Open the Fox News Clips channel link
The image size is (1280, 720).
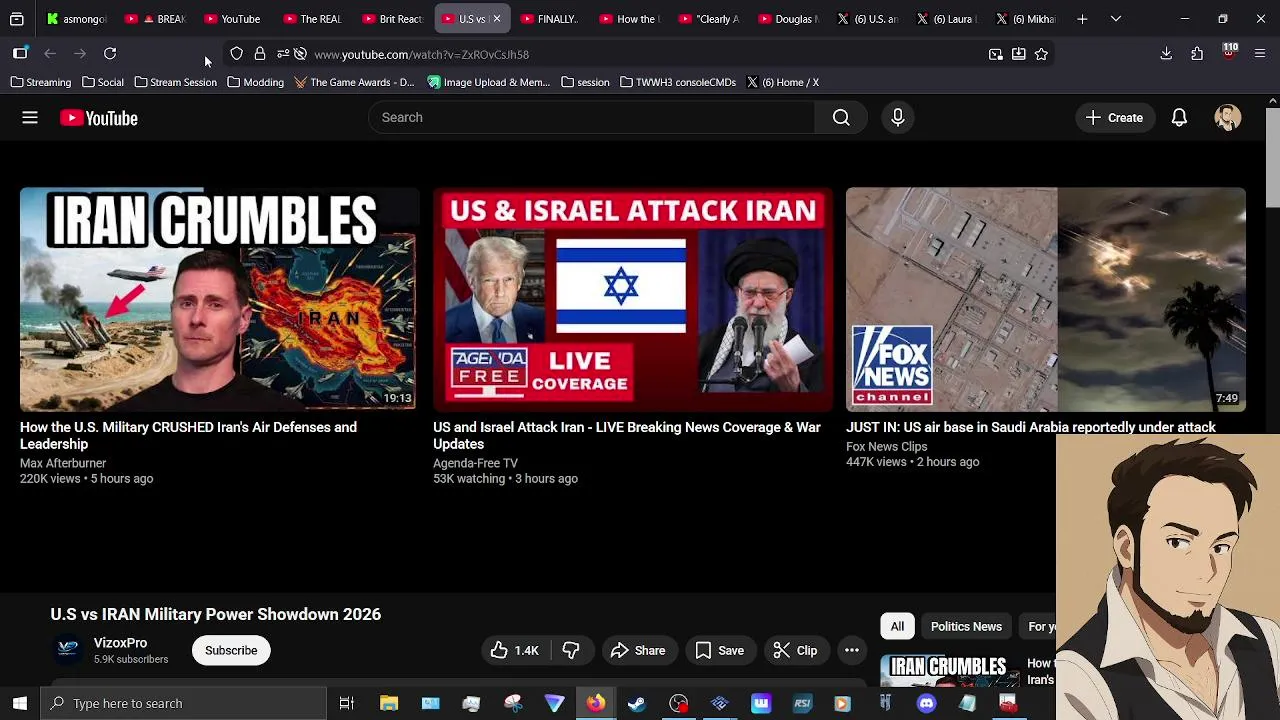(886, 447)
